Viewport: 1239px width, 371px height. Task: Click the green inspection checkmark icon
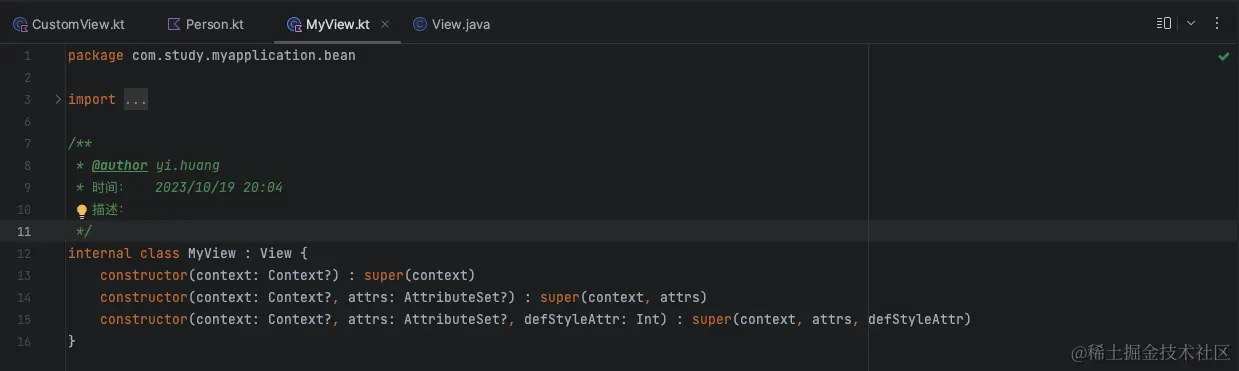(x=1223, y=57)
